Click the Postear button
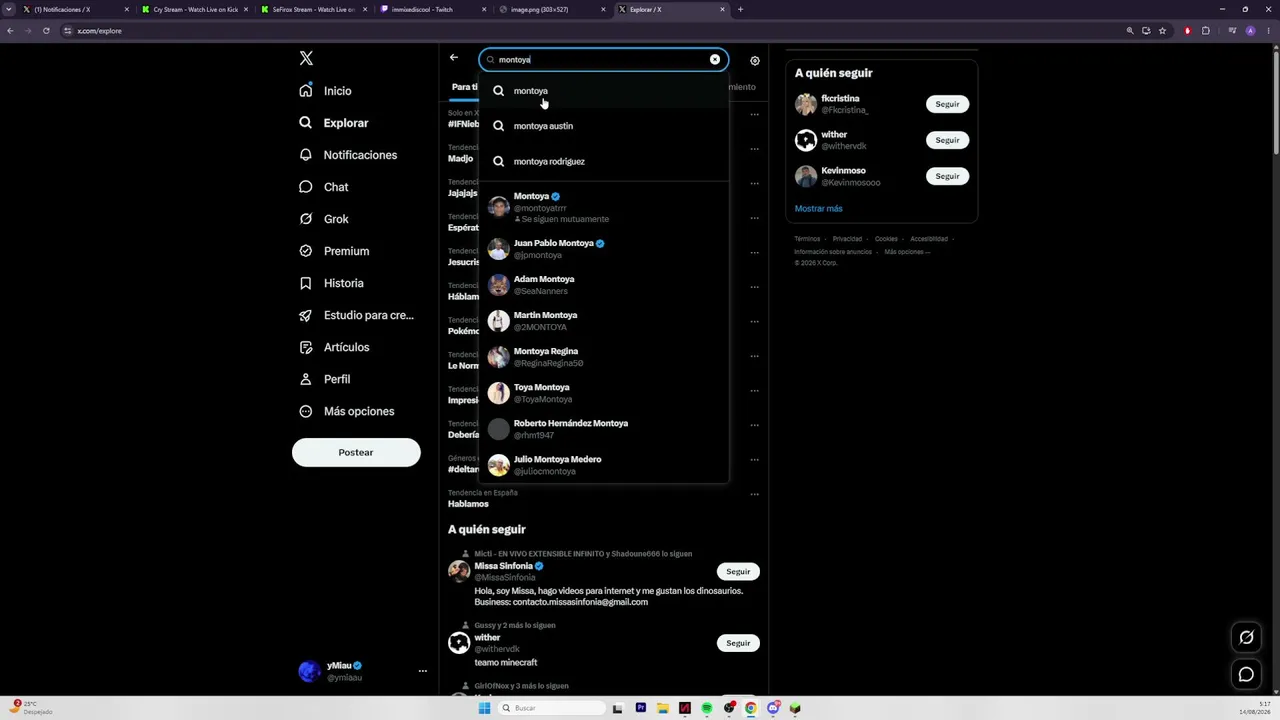 356,452
